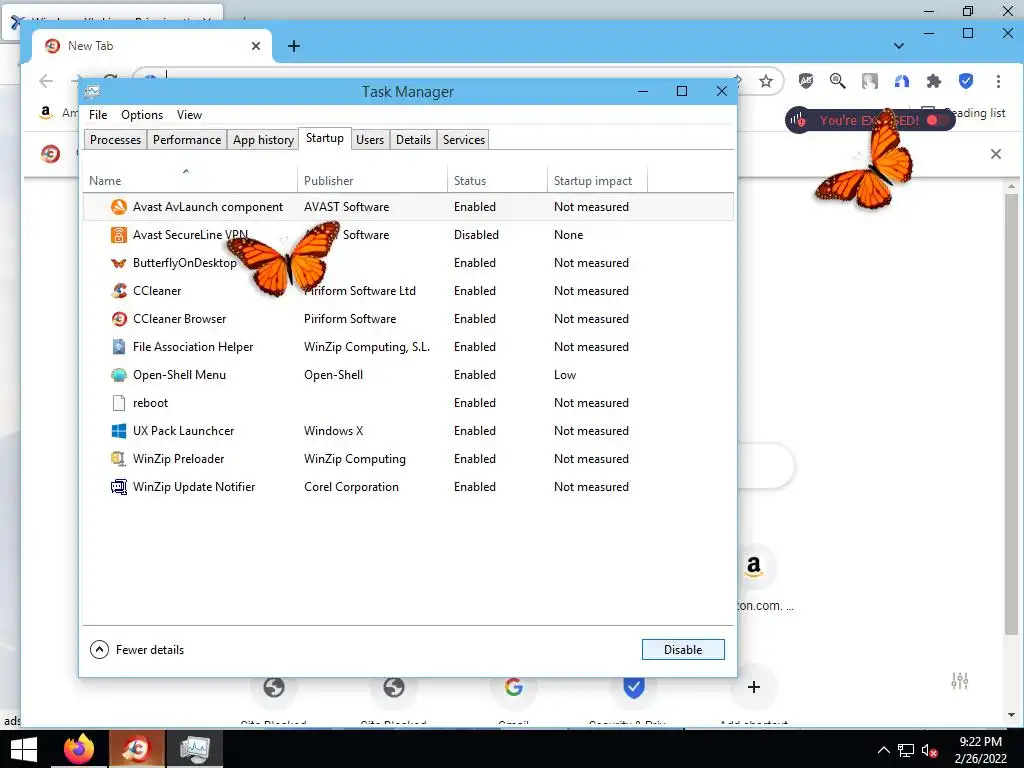Viewport: 1024px width, 768px height.
Task: Open a new browser tab with plus
Action: pyautogui.click(x=294, y=46)
